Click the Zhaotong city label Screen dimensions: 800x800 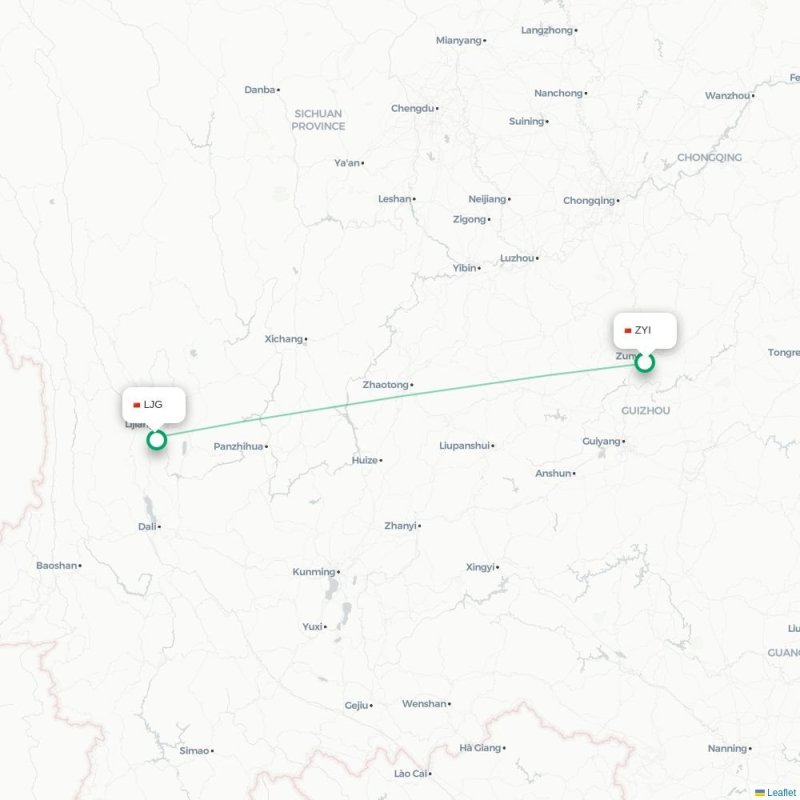tap(385, 385)
